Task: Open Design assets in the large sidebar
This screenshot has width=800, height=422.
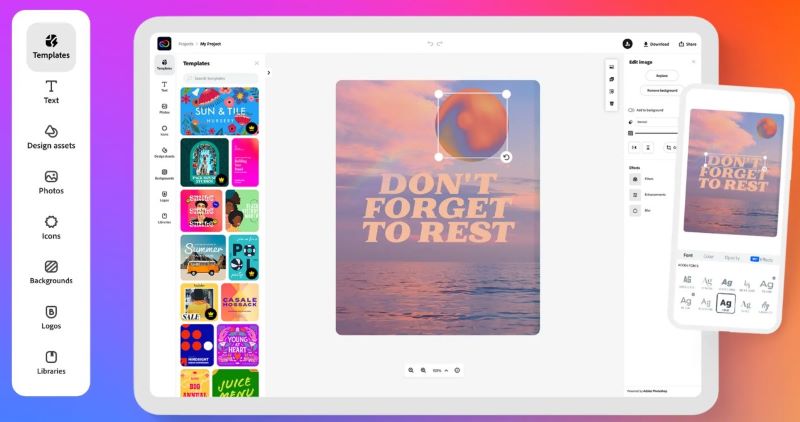Action: tap(51, 137)
